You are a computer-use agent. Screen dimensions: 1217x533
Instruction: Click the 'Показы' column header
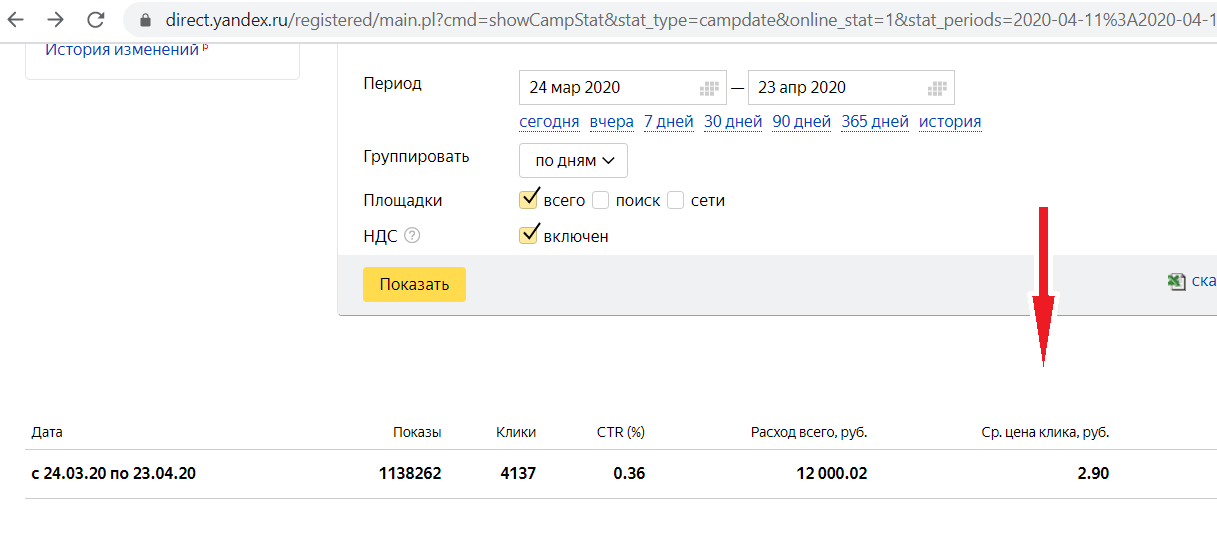pos(417,433)
